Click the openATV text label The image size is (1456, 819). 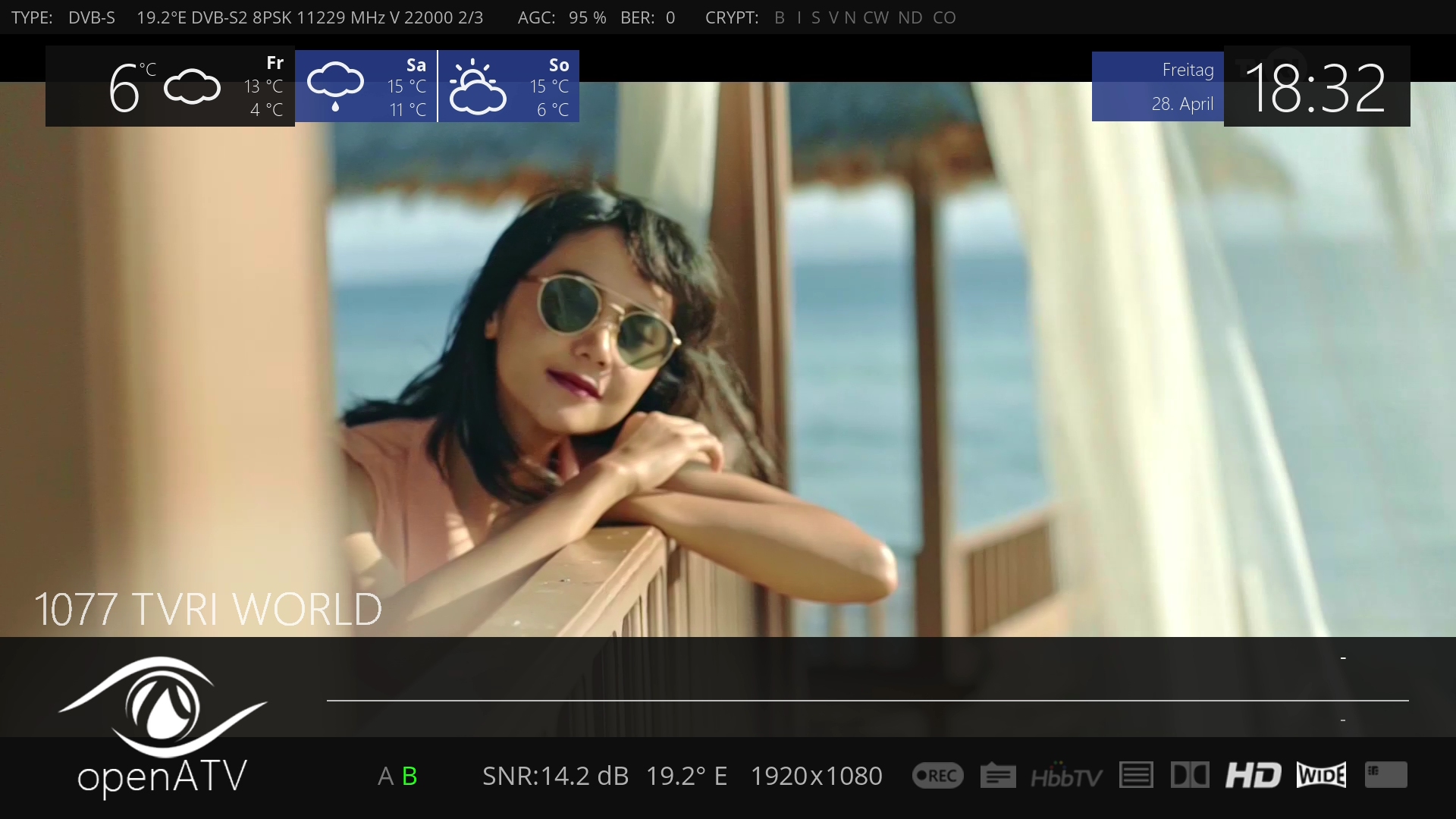coord(162,778)
